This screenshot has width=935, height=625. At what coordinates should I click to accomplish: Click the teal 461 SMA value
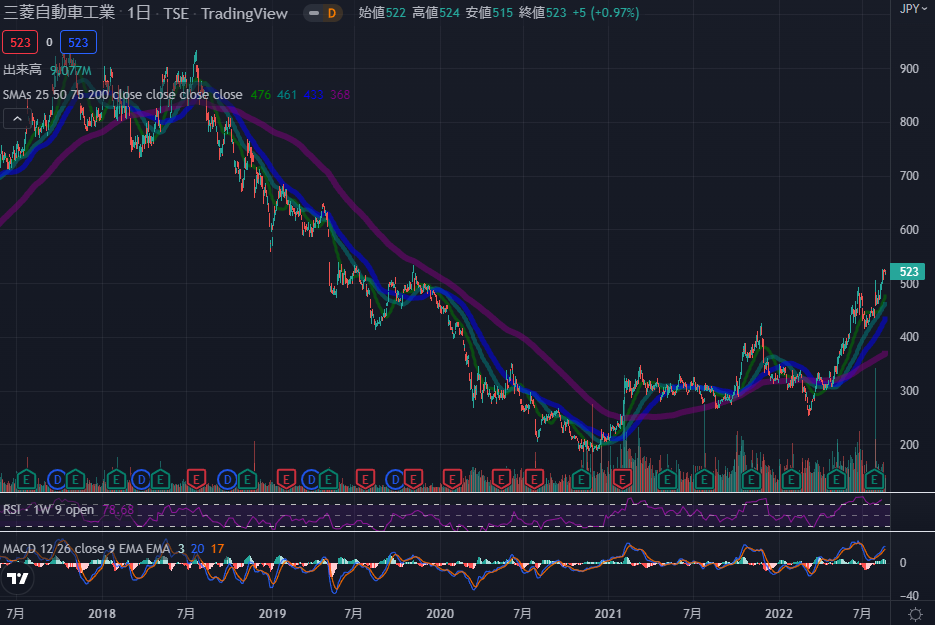[x=287, y=95]
